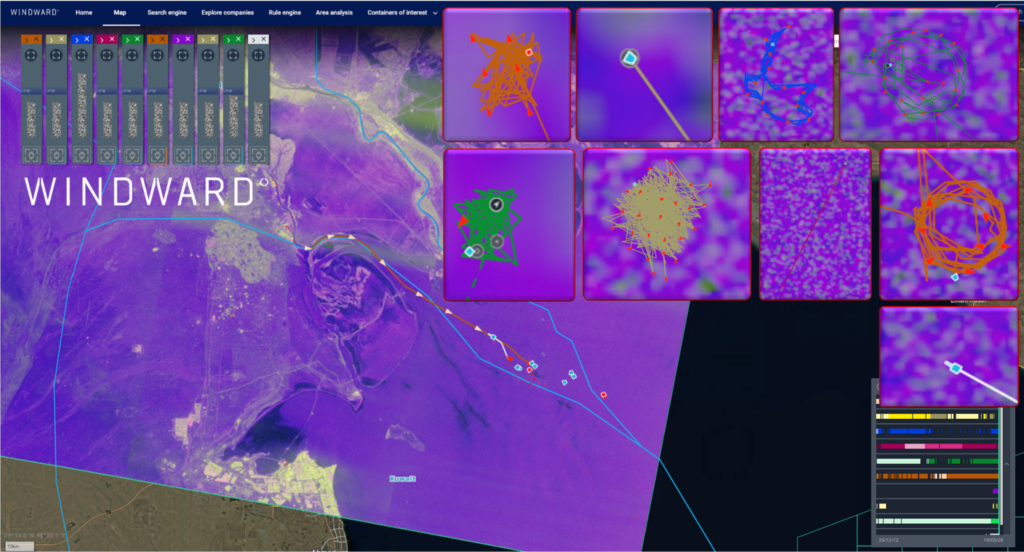Click the orange activity row in timeline
1024x552 pixels.
937,476
